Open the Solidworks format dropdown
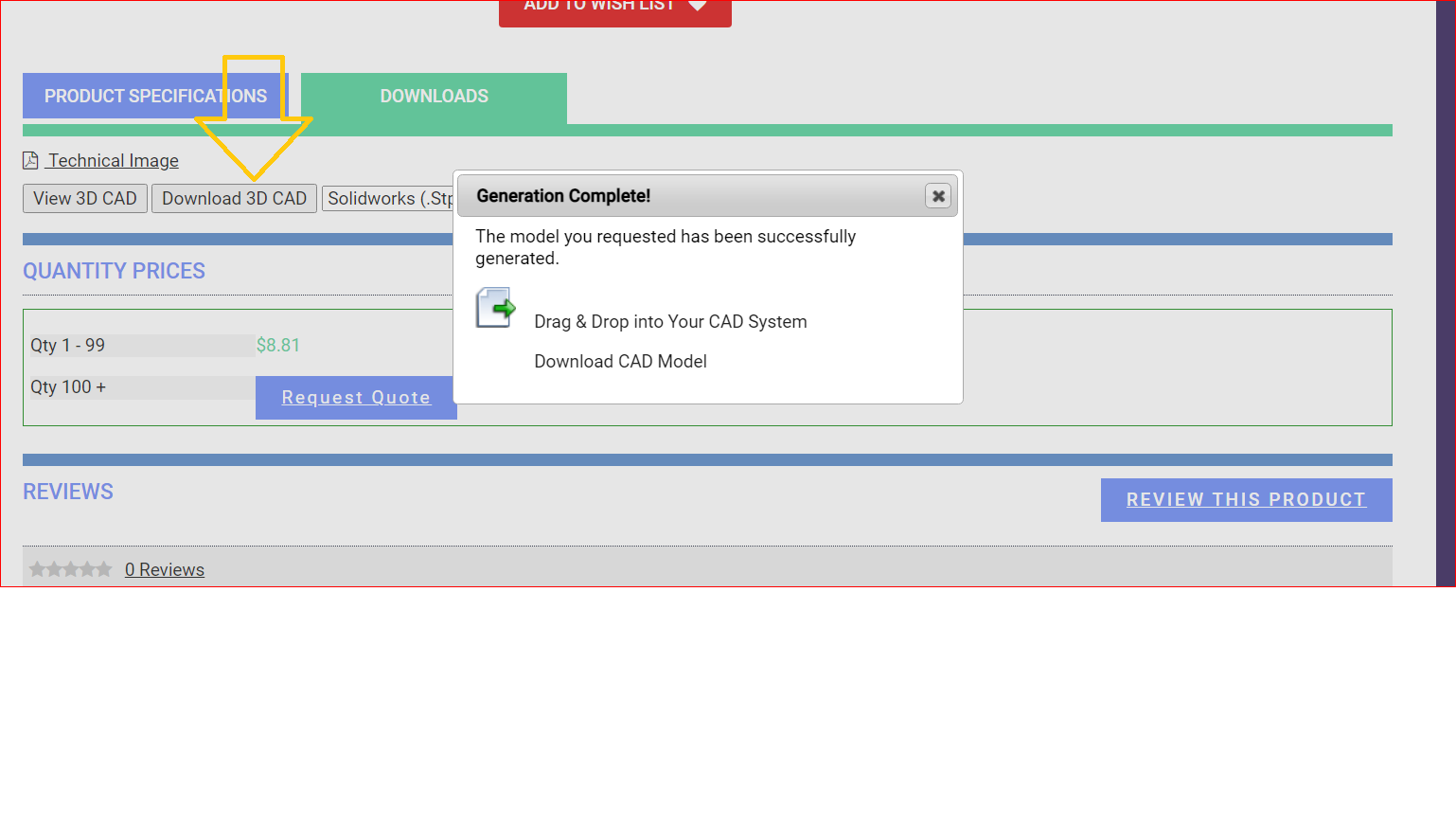This screenshot has height=825, width=1456. [x=388, y=199]
